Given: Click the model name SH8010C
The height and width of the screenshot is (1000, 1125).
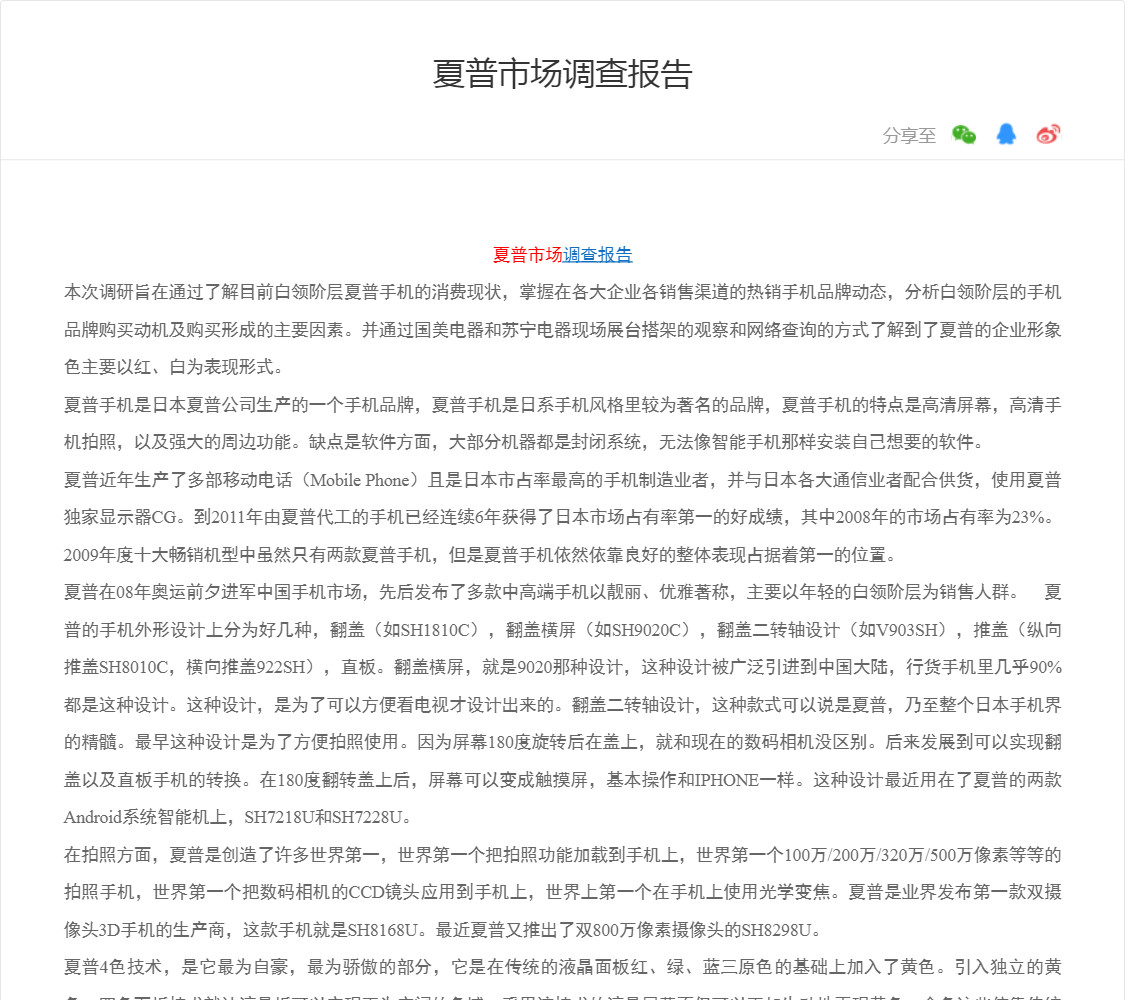Looking at the screenshot, I should (x=133, y=667).
